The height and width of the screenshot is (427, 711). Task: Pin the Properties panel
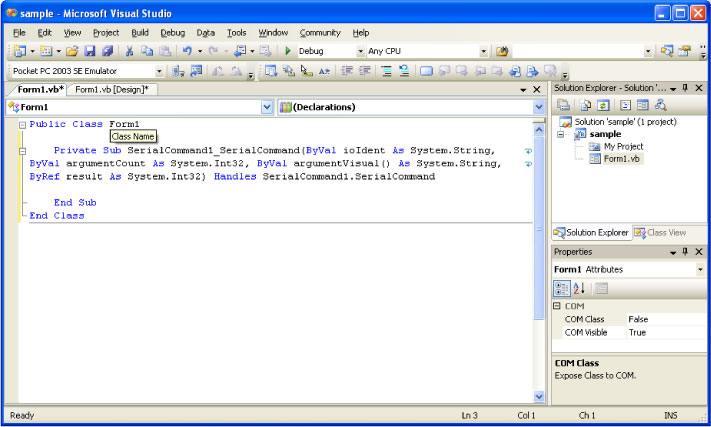pyautogui.click(x=686, y=252)
